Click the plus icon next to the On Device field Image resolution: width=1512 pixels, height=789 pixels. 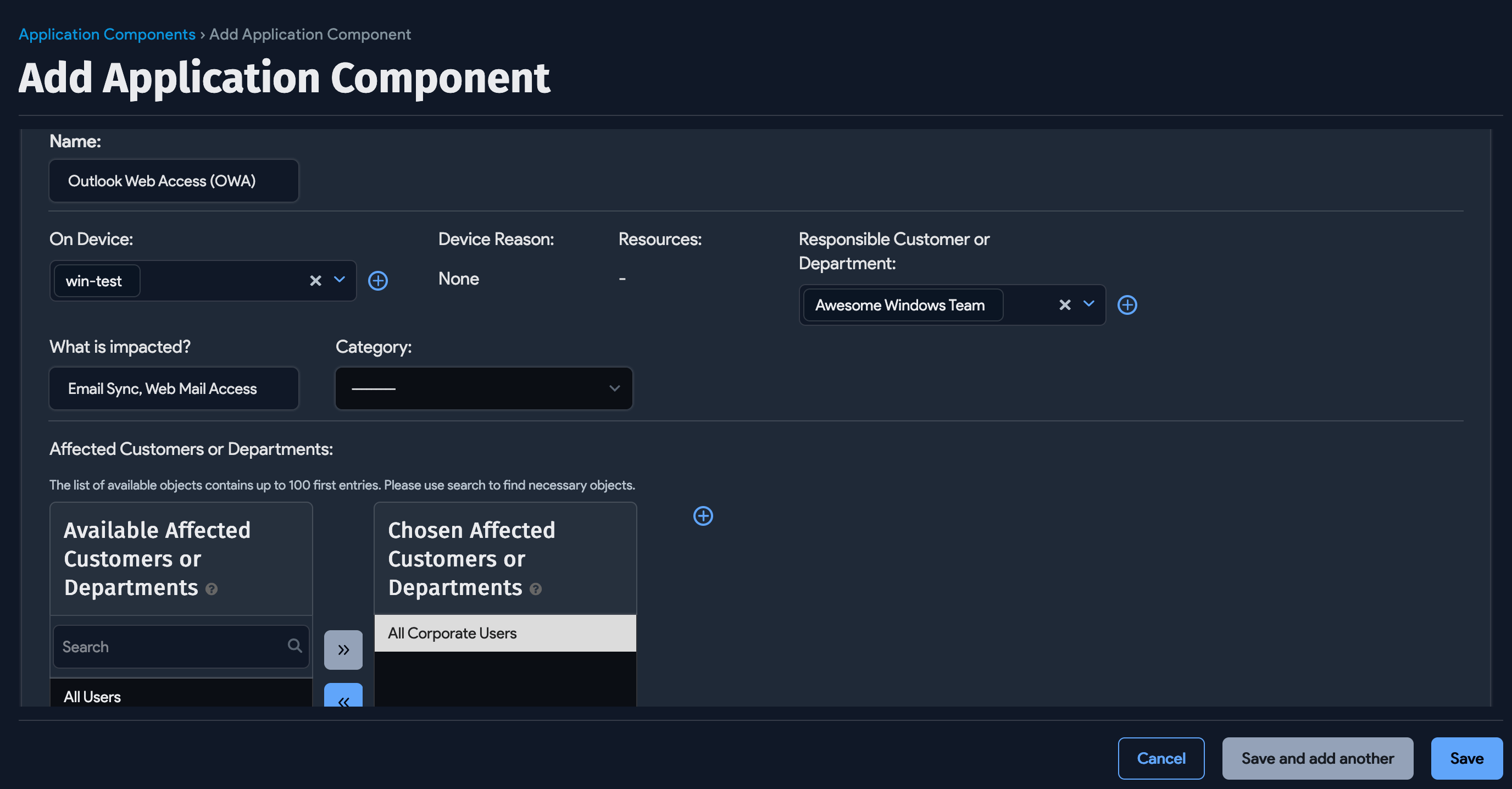click(379, 281)
